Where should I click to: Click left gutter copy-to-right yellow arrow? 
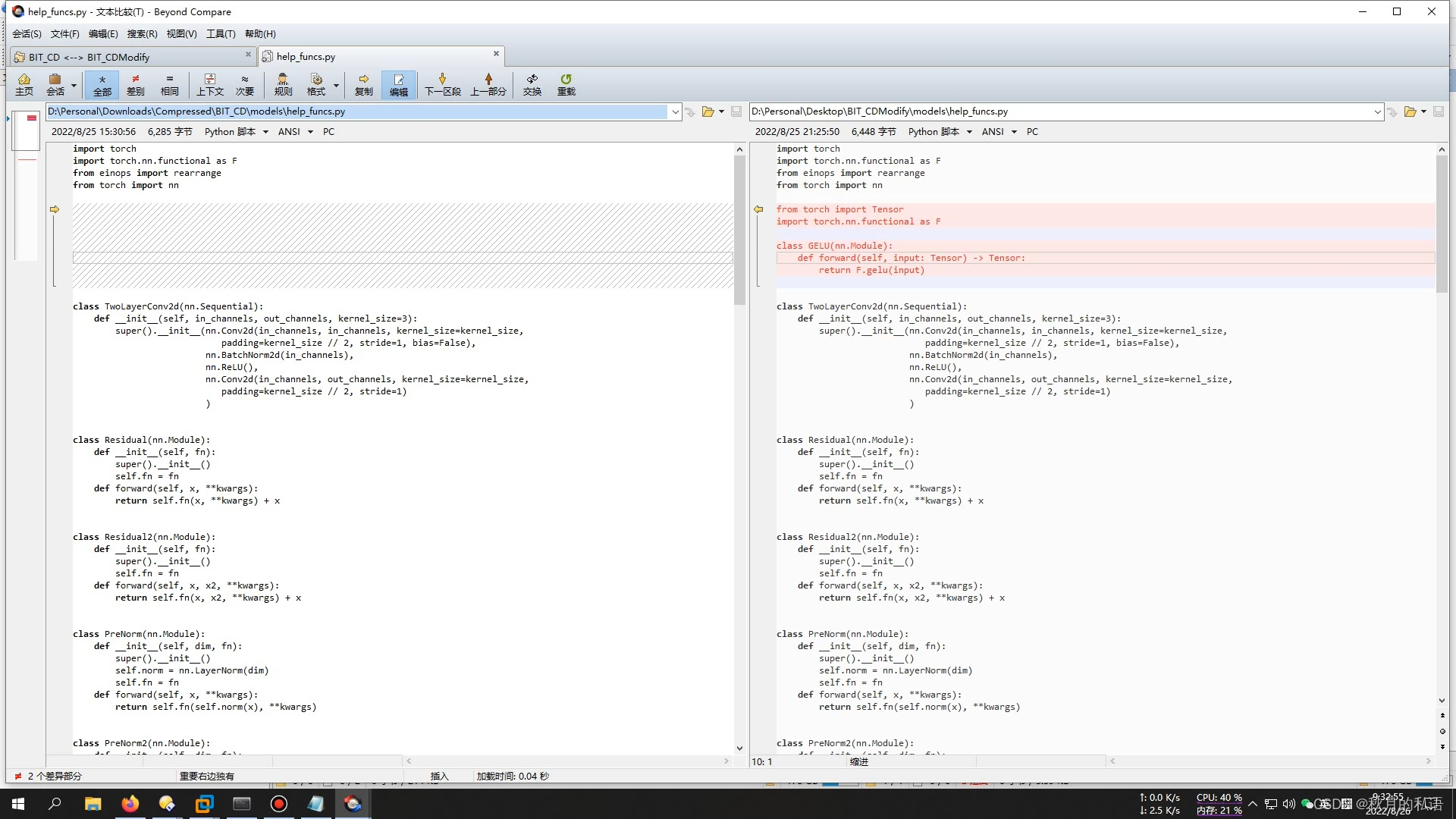55,209
